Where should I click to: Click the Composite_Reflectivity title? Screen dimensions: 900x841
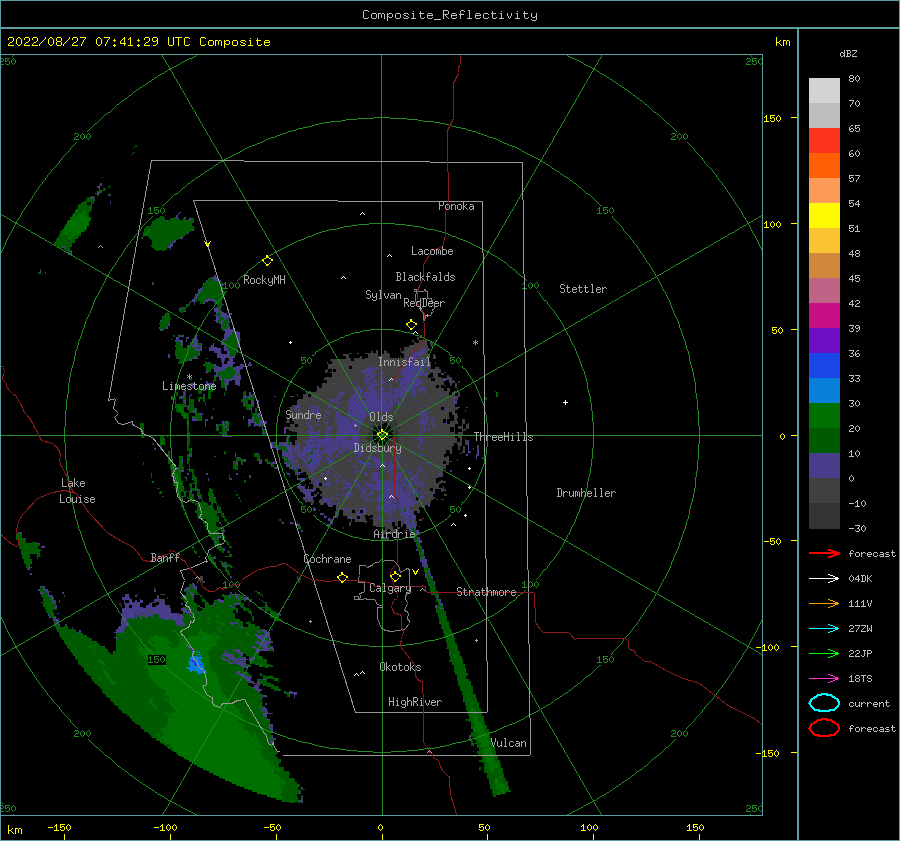pos(449,15)
